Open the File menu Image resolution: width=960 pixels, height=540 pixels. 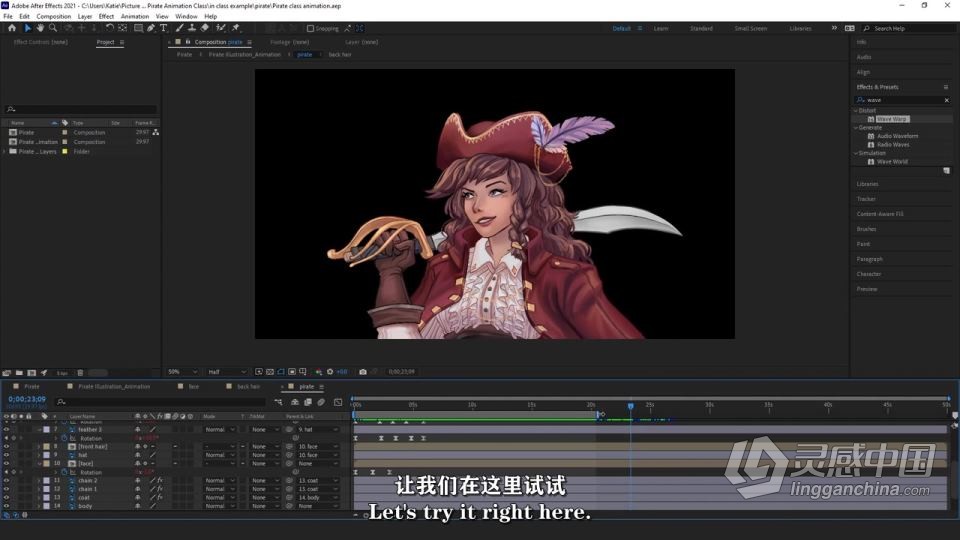tap(8, 17)
